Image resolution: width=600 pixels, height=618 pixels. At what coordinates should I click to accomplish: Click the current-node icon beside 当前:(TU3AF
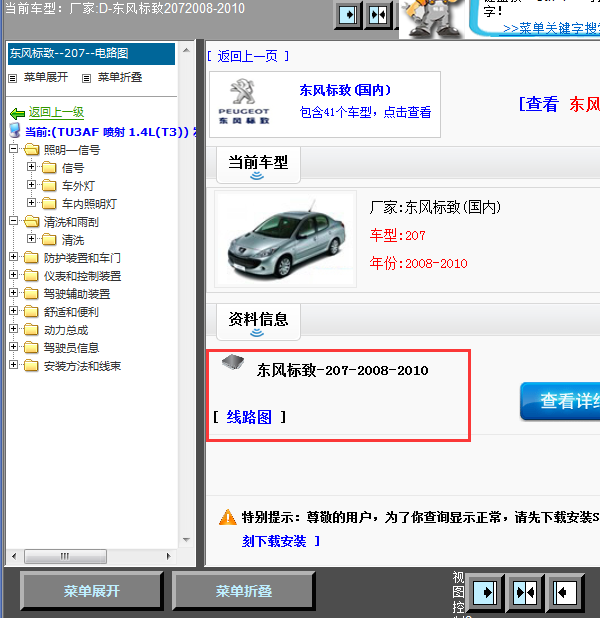point(15,130)
